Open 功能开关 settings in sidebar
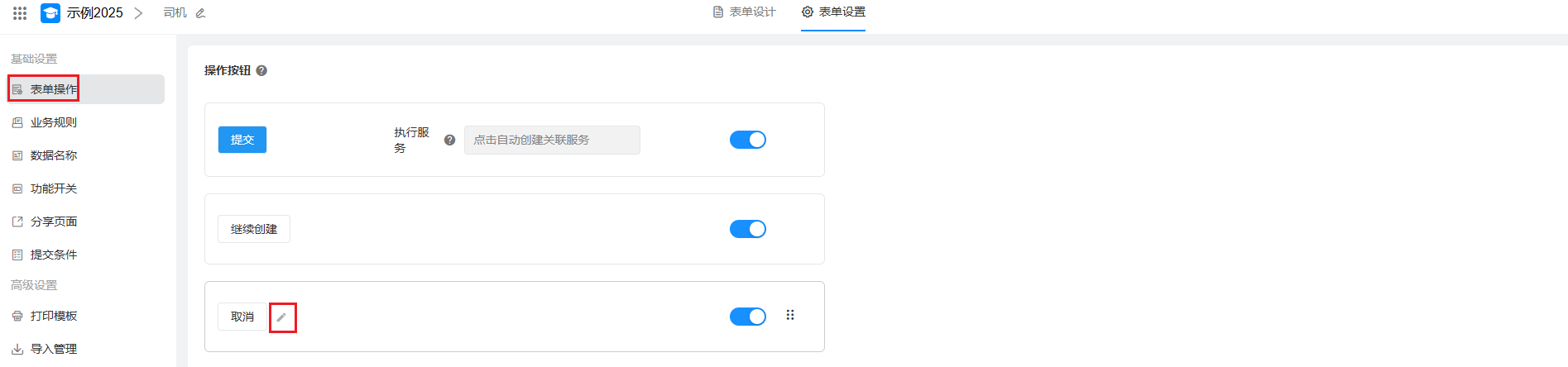The image size is (1568, 367). pyautogui.click(x=54, y=188)
